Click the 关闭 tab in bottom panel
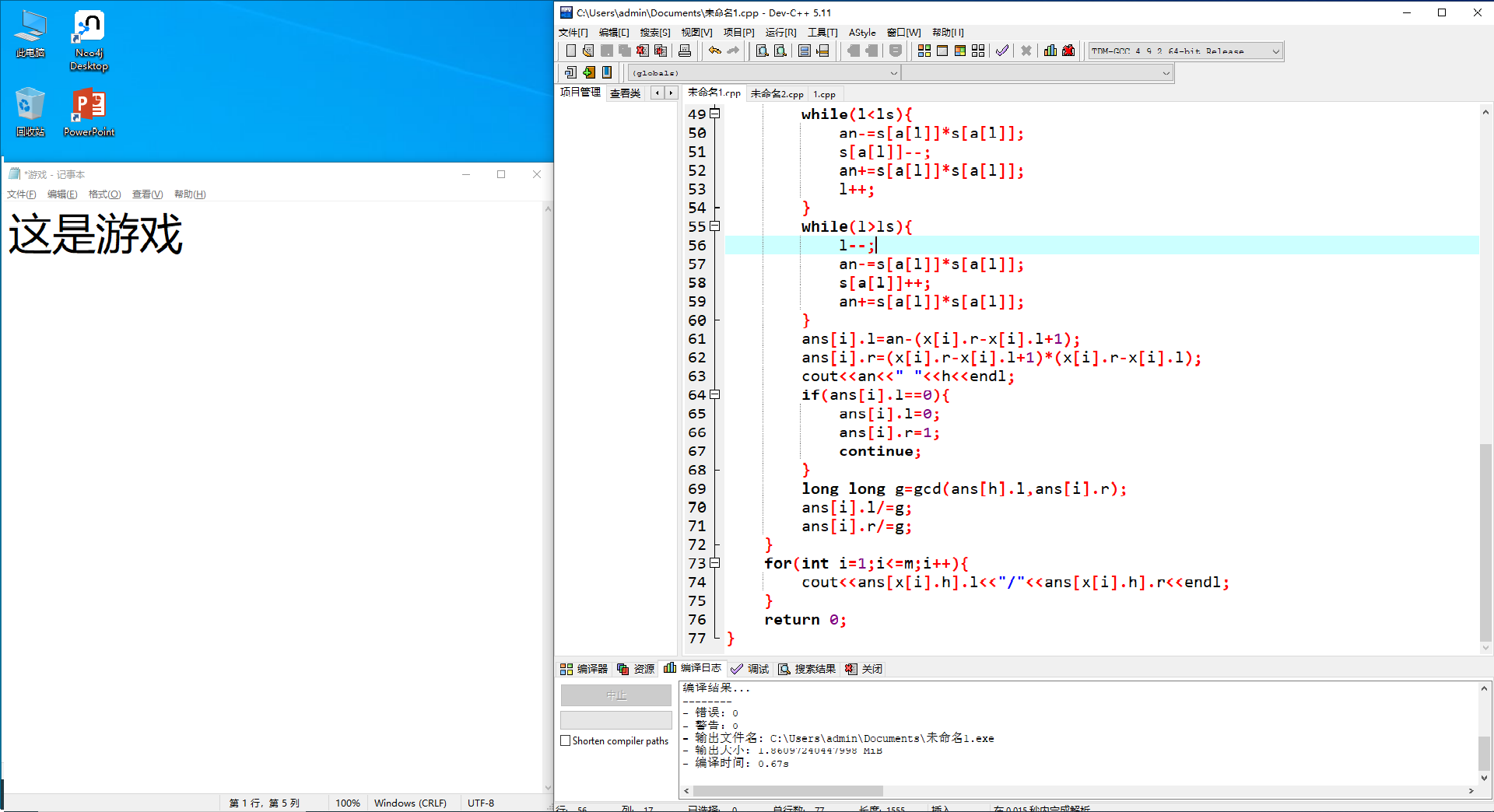 864,669
